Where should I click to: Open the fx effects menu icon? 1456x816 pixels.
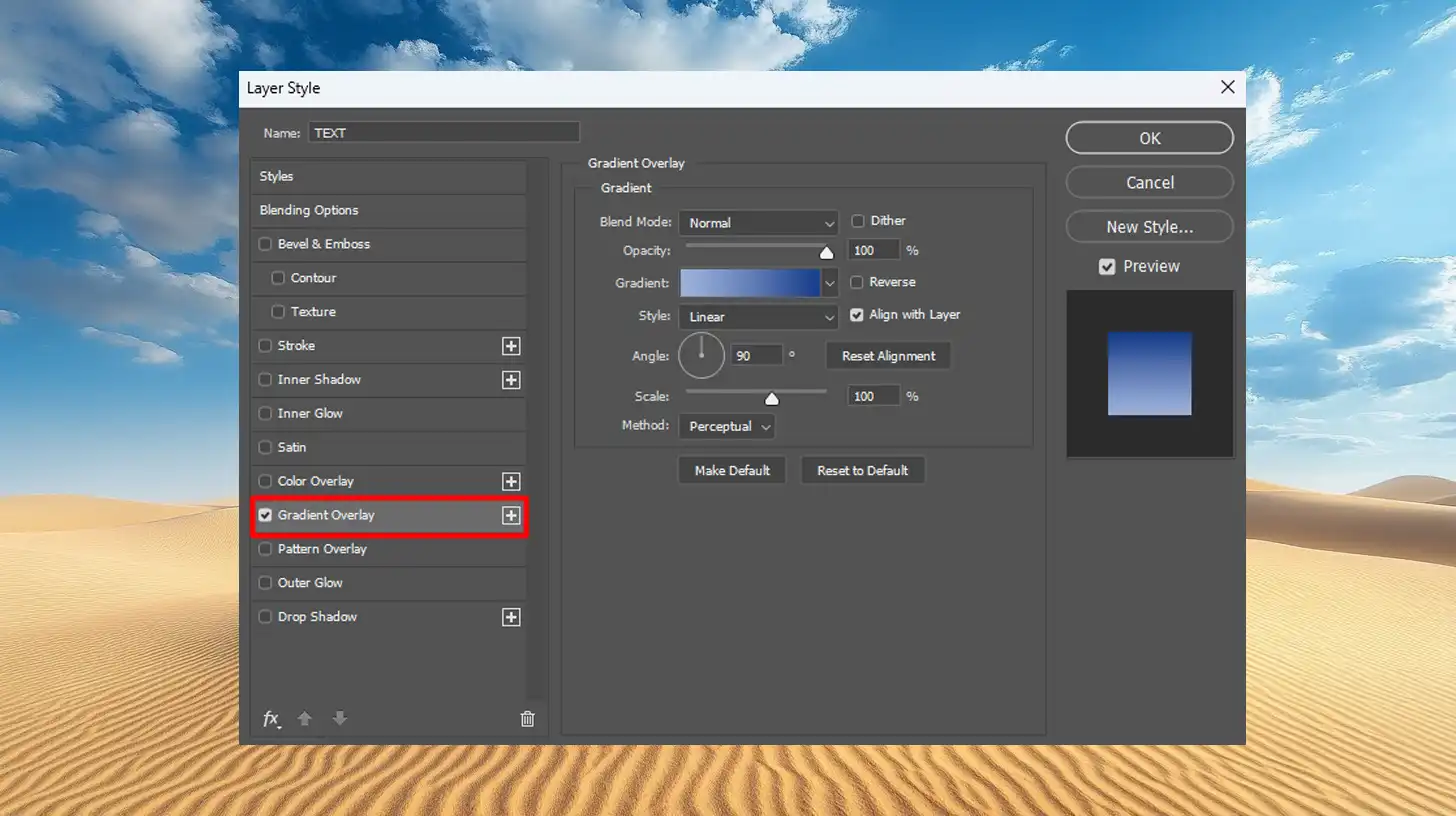click(x=271, y=719)
